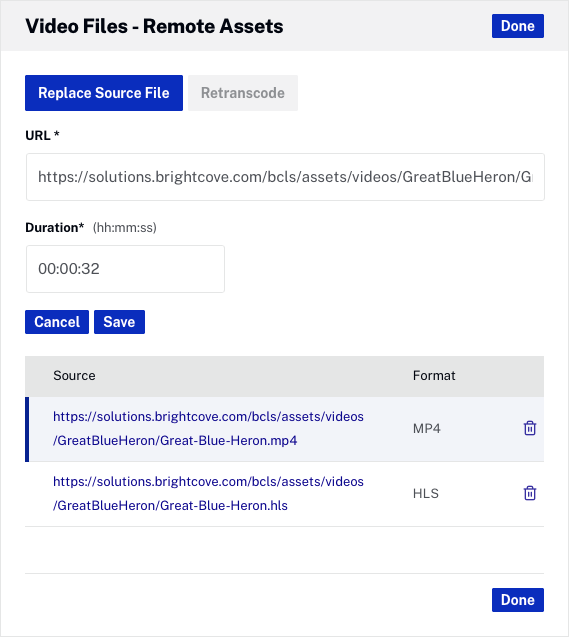This screenshot has width=569, height=637.
Task: Click the Retranscode button
Action: point(243,93)
